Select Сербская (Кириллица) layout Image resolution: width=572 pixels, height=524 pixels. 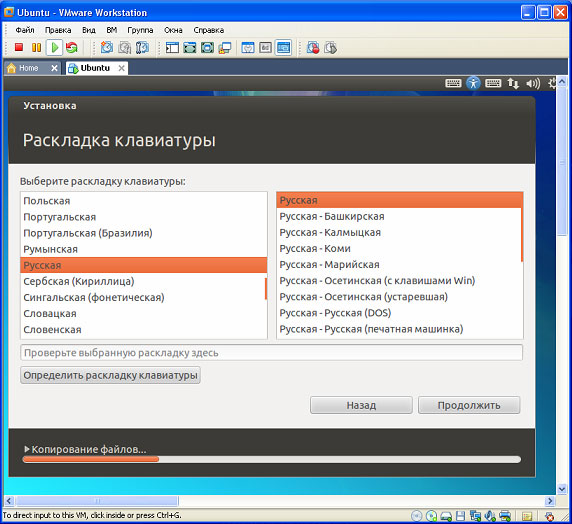pos(143,281)
